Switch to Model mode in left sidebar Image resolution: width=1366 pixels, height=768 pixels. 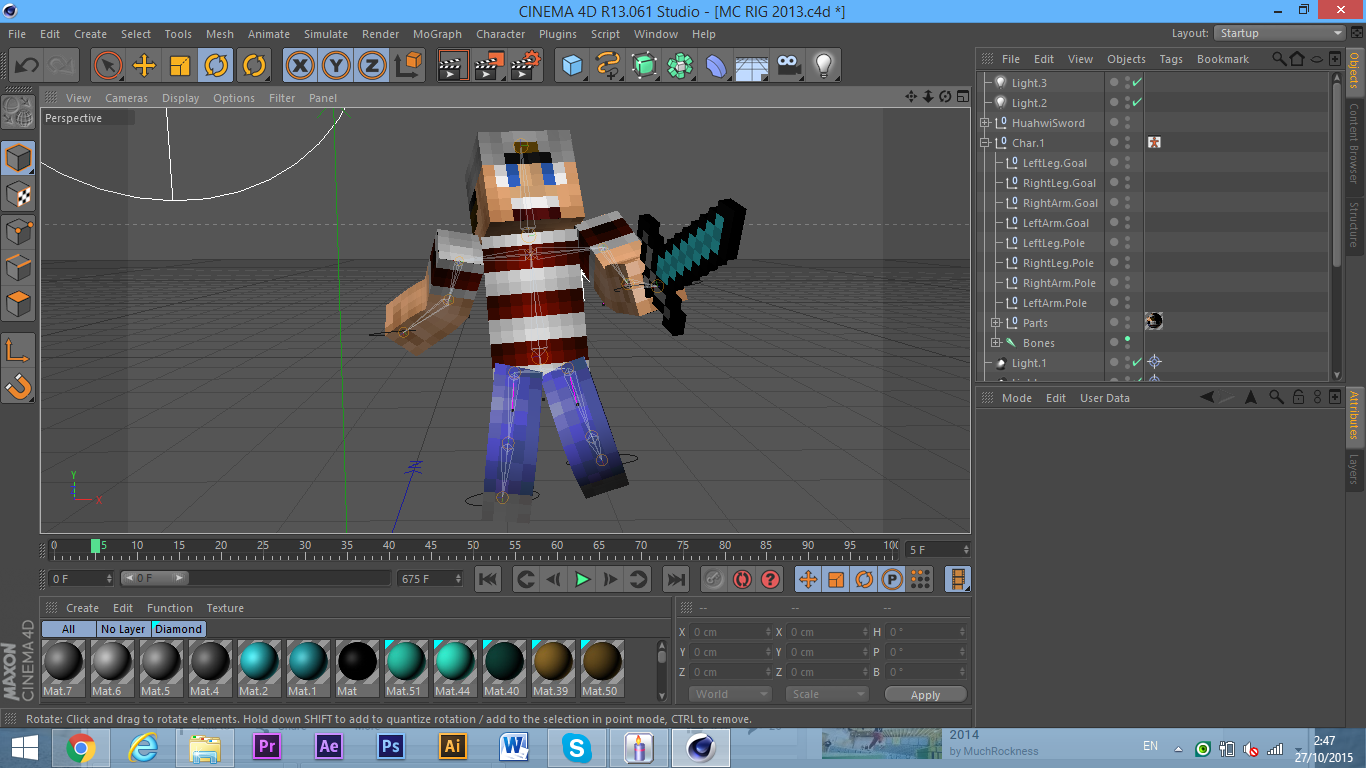point(18,159)
